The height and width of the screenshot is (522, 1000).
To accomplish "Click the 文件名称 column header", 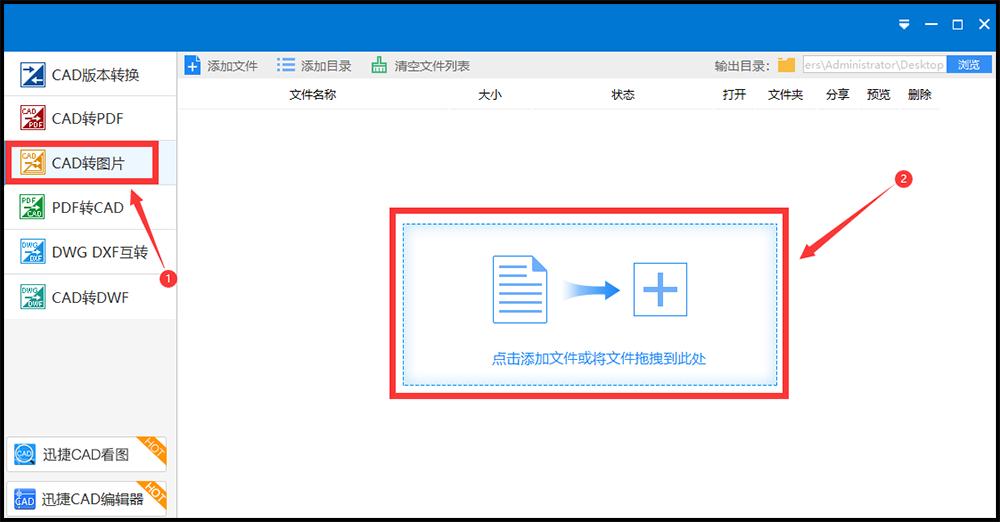I will tap(312, 94).
